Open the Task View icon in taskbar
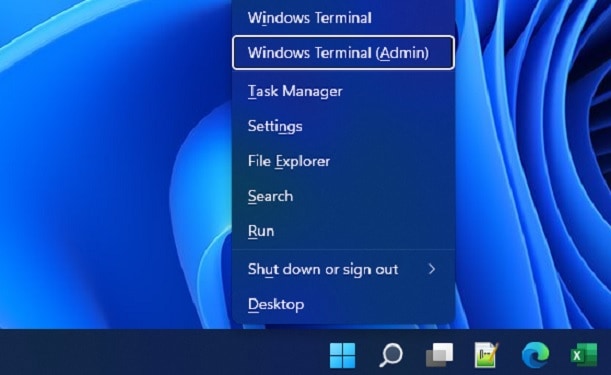The image size is (611, 375). point(439,355)
